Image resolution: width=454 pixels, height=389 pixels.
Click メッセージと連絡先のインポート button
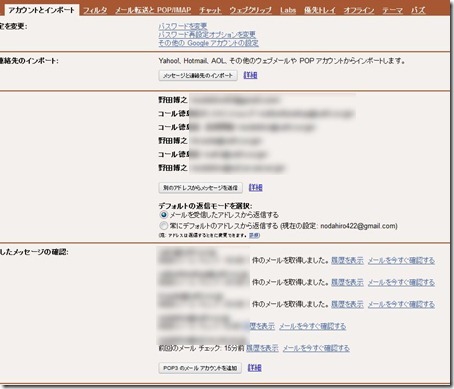pos(198,75)
